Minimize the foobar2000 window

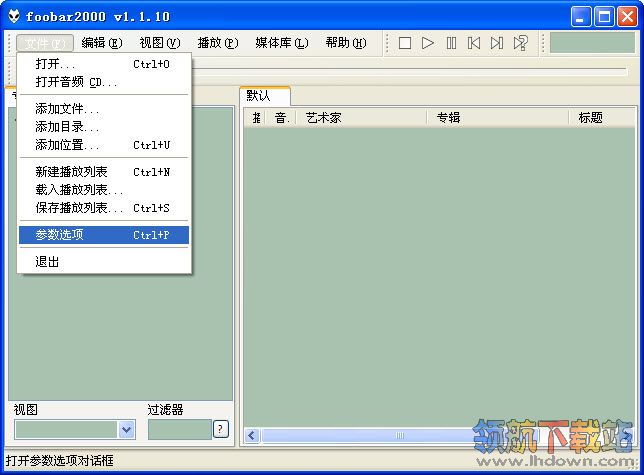pos(581,17)
